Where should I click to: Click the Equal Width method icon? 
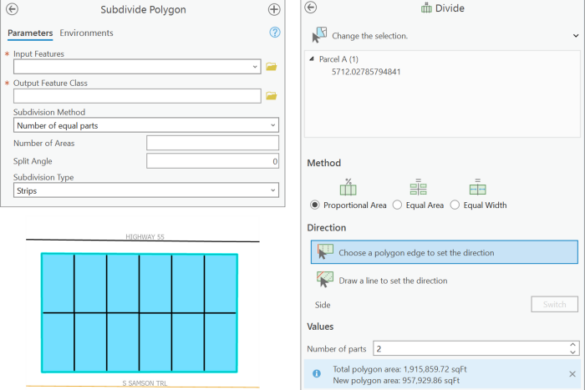point(478,187)
